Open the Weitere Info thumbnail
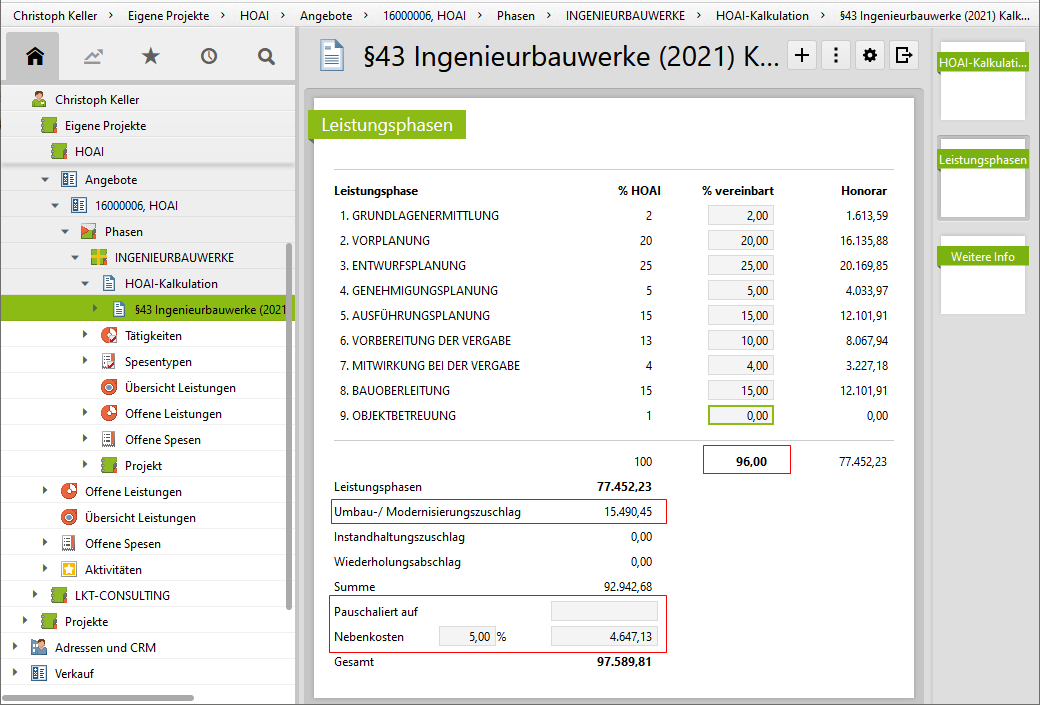The width and height of the screenshot is (1040, 705). pyautogui.click(x=982, y=275)
